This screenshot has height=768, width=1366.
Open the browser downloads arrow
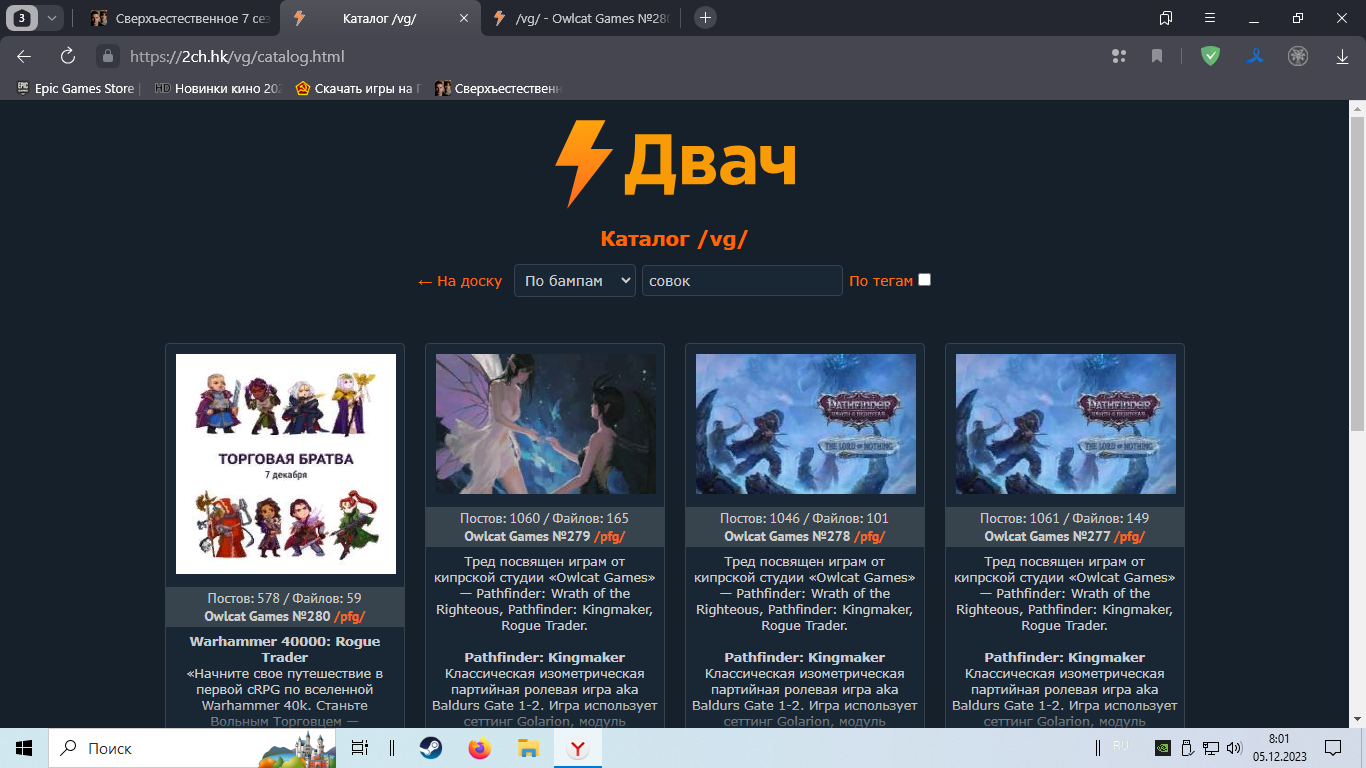1342,57
